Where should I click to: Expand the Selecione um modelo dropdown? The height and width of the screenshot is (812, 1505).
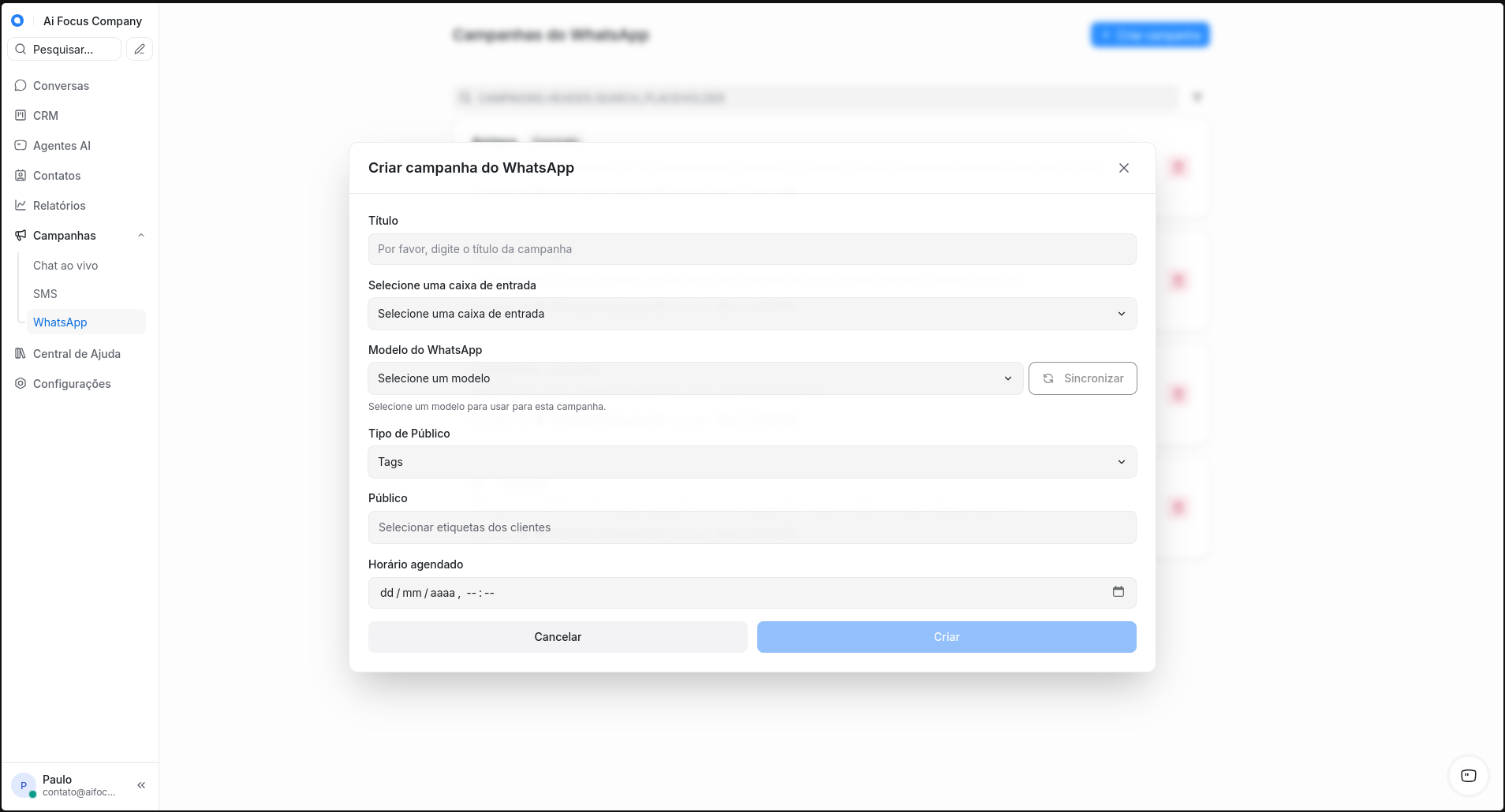pyautogui.click(x=695, y=378)
